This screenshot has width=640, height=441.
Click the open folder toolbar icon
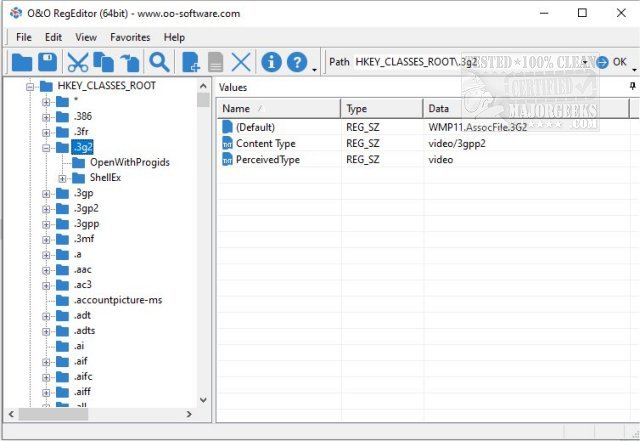pyautogui.click(x=22, y=62)
